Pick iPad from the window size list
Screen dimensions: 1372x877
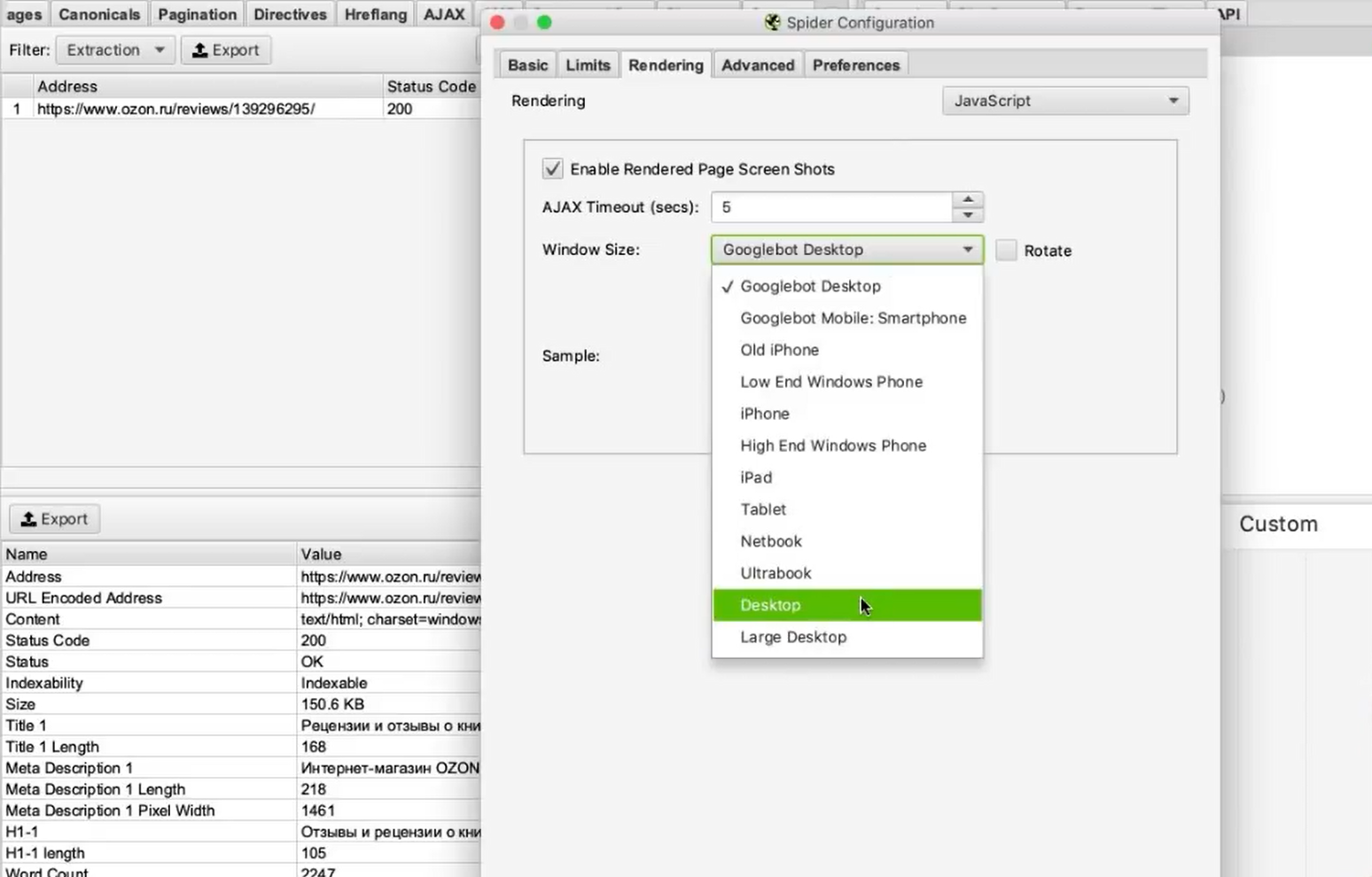[x=756, y=477]
